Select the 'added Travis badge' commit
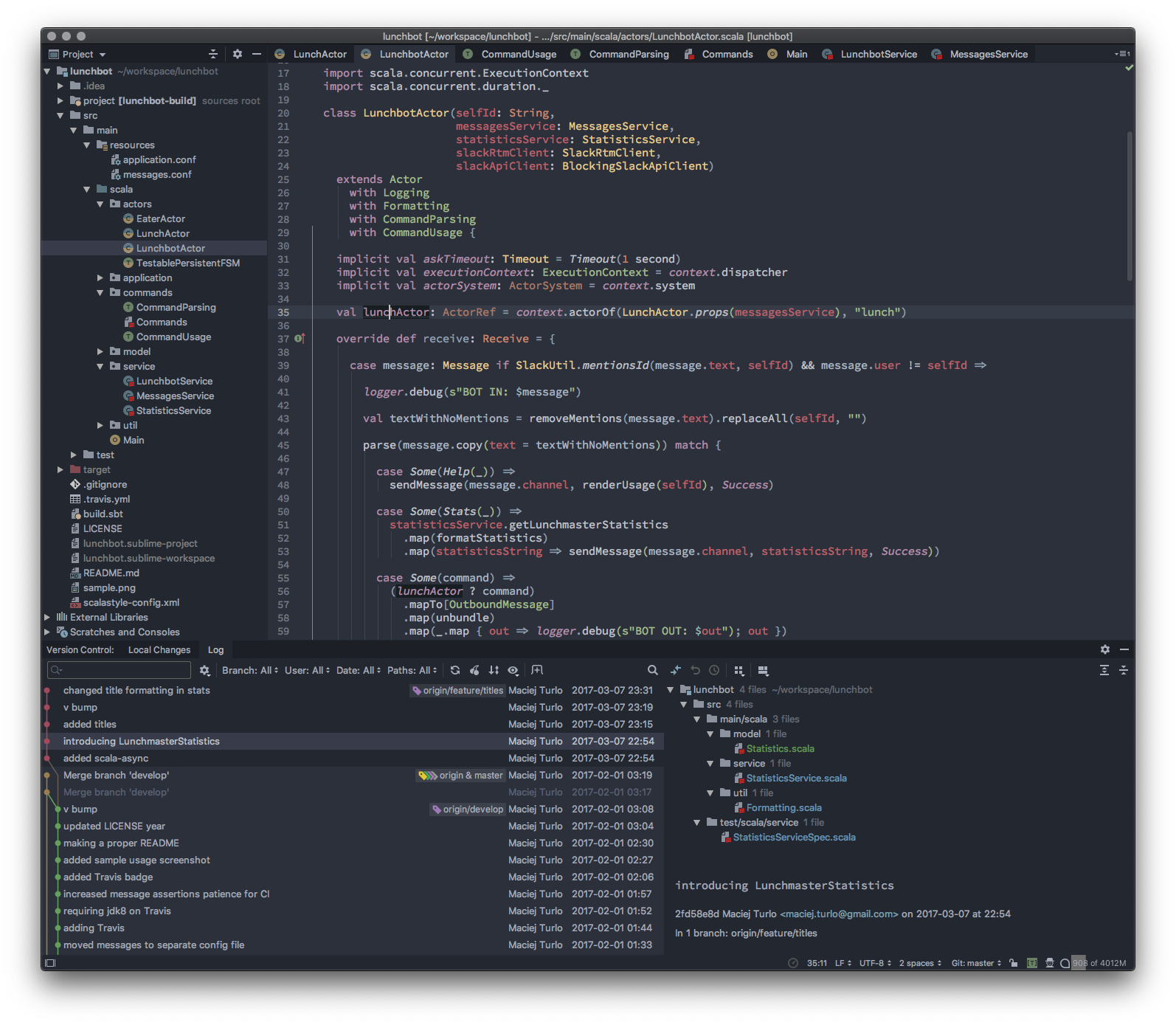 coord(108,877)
